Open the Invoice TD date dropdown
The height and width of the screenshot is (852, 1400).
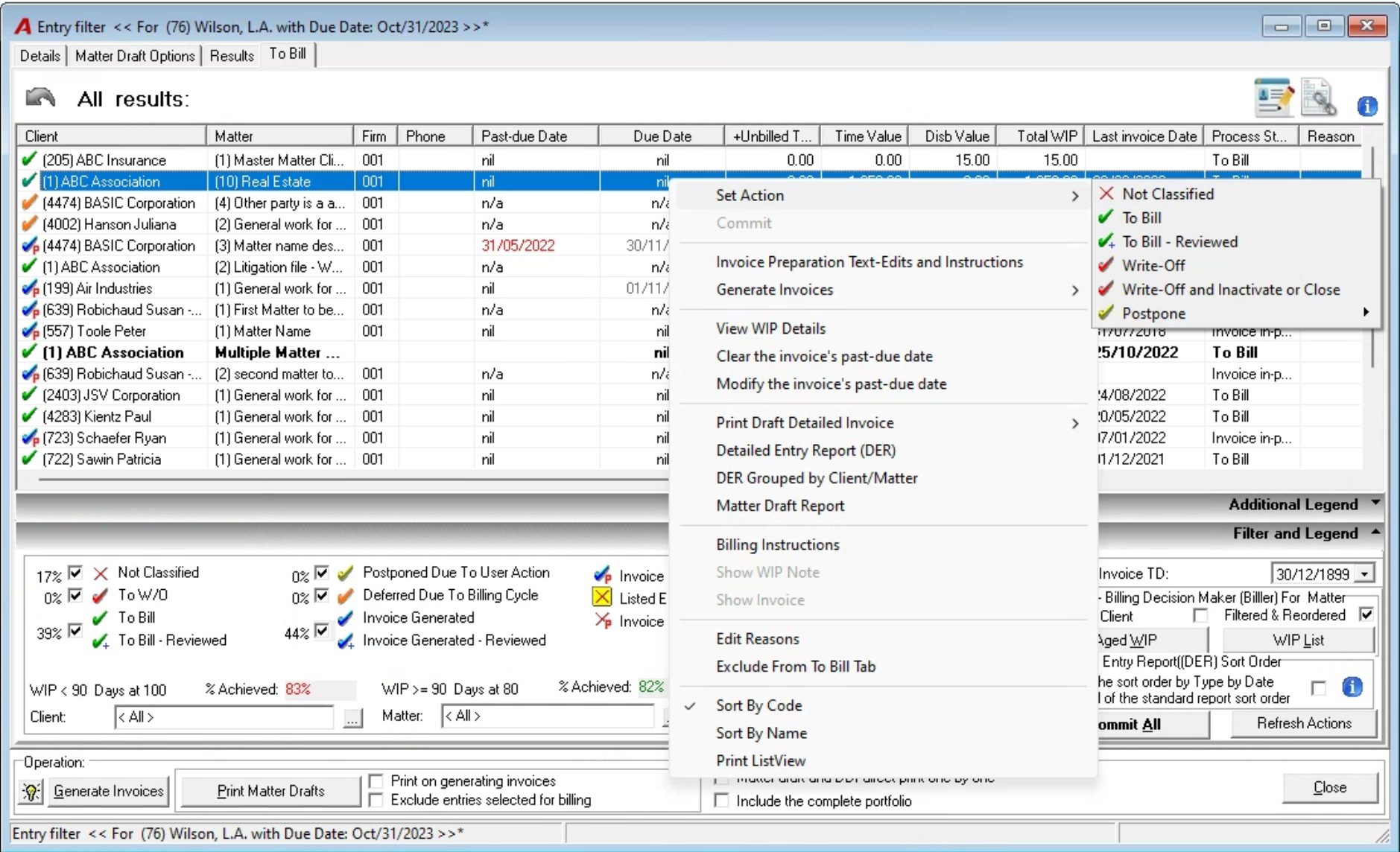[1365, 574]
